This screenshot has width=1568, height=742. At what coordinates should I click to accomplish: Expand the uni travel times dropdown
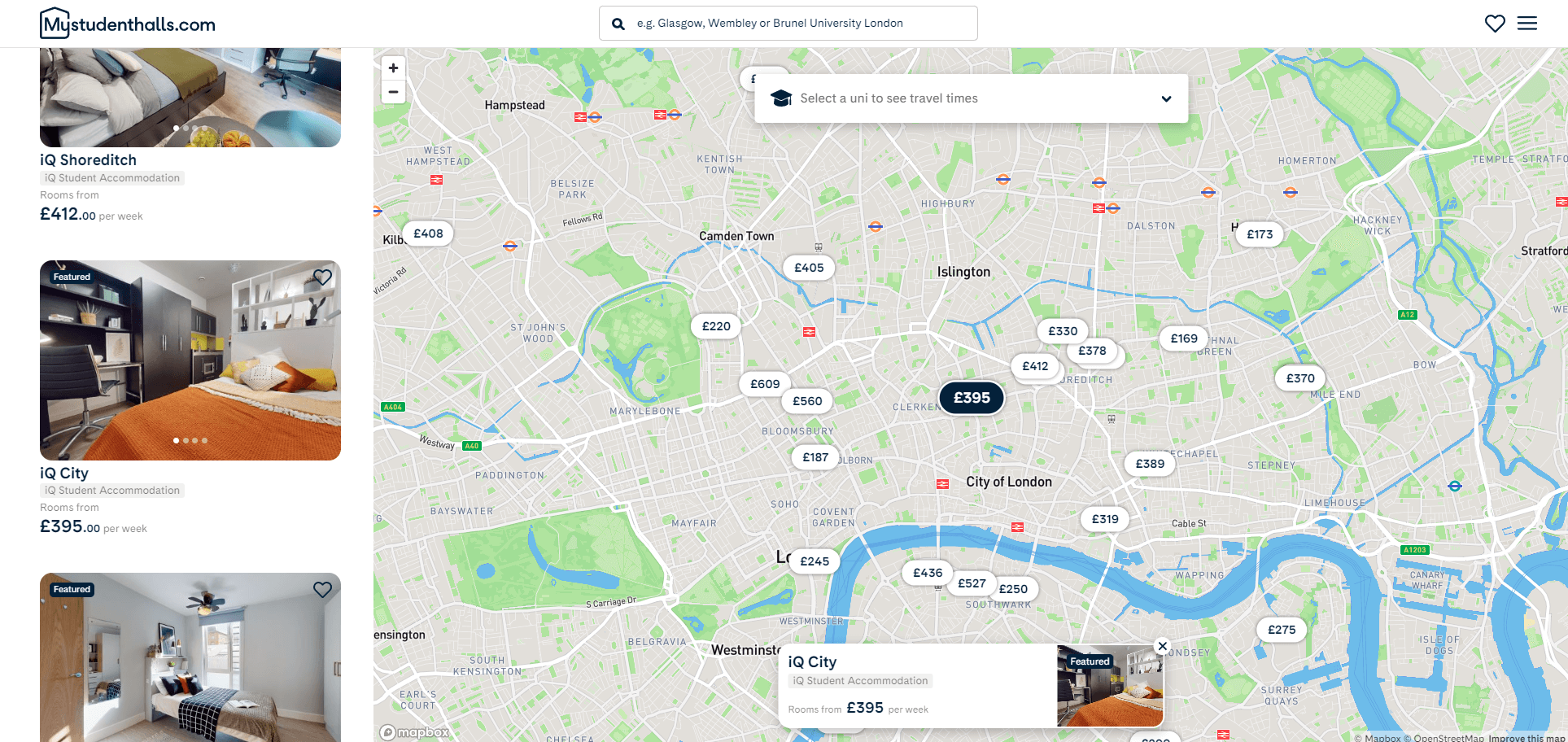pos(971,98)
